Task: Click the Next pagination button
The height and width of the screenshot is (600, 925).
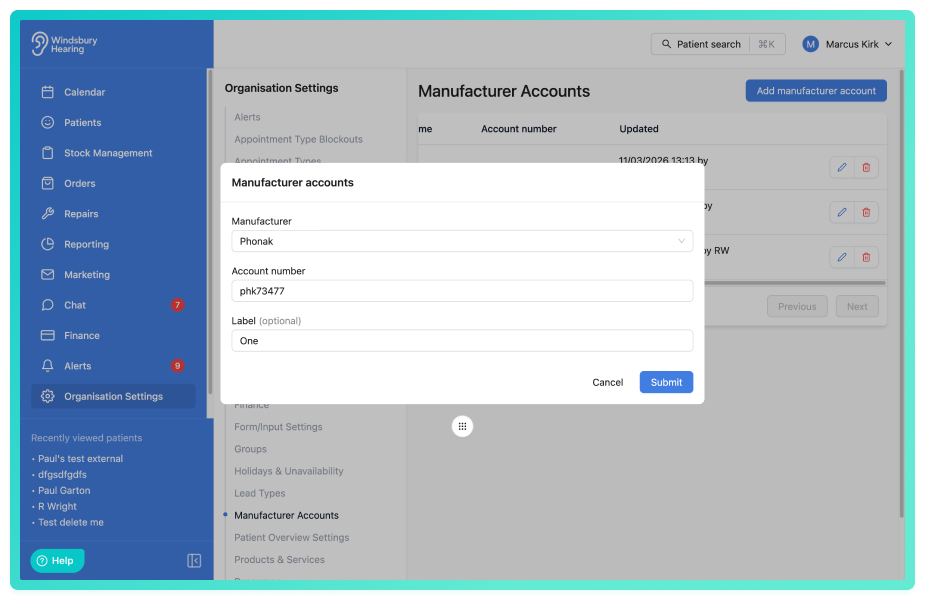Action: [x=857, y=306]
